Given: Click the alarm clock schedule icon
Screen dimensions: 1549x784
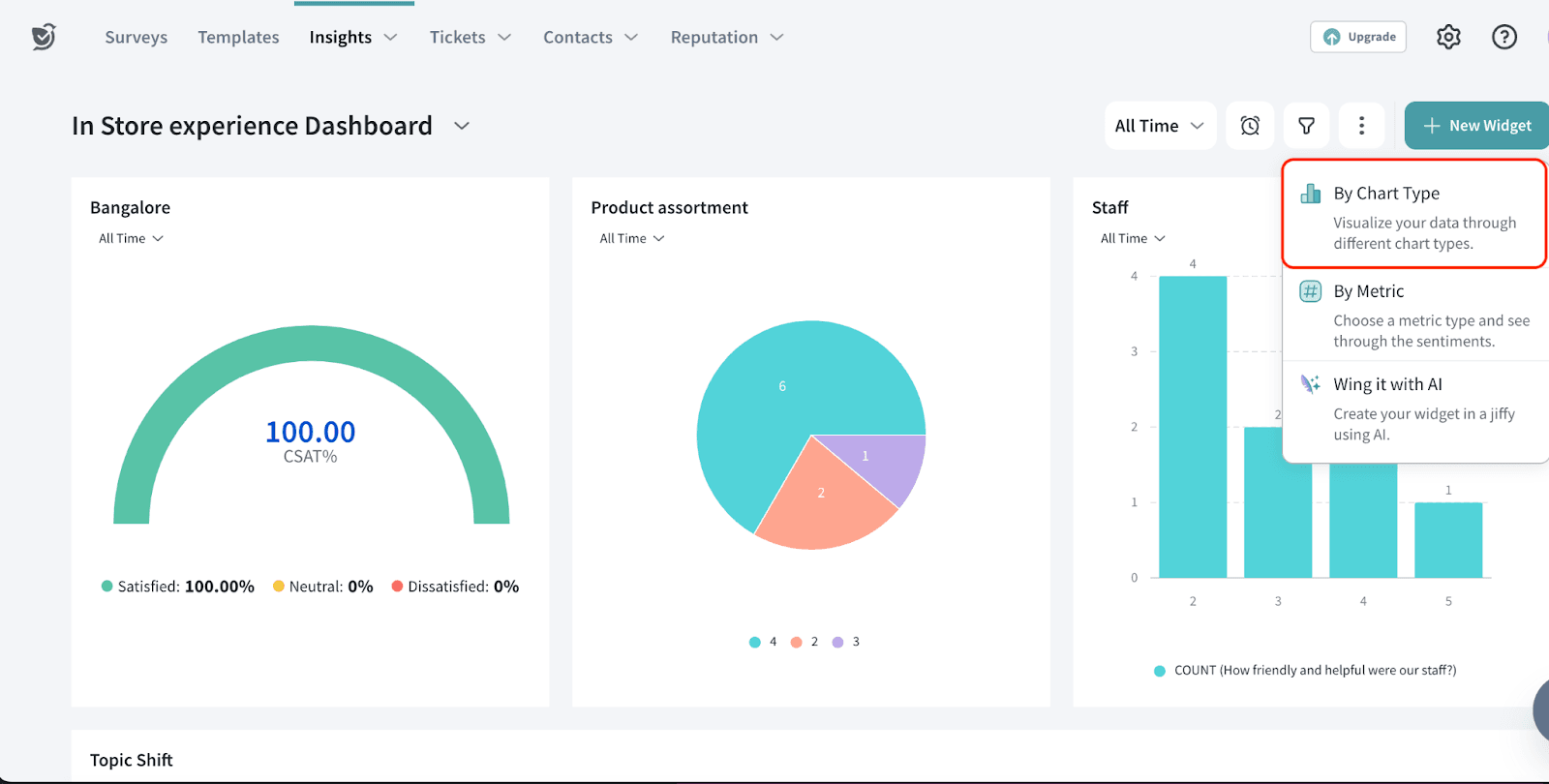Looking at the screenshot, I should pos(1250,126).
